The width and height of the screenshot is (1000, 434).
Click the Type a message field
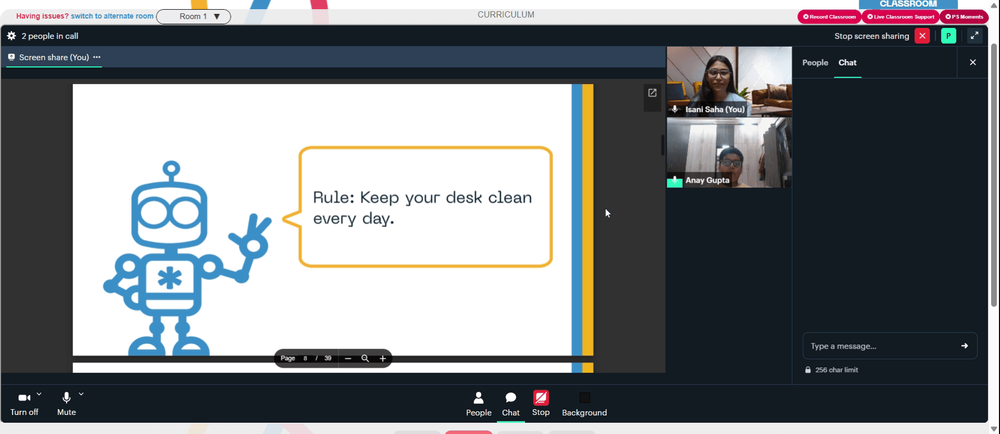[890, 346]
